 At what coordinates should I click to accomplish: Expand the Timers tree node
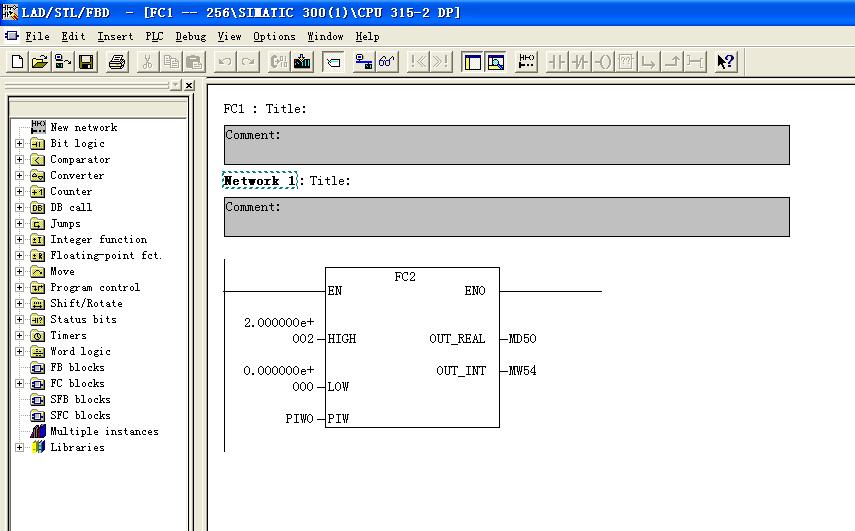coord(20,336)
